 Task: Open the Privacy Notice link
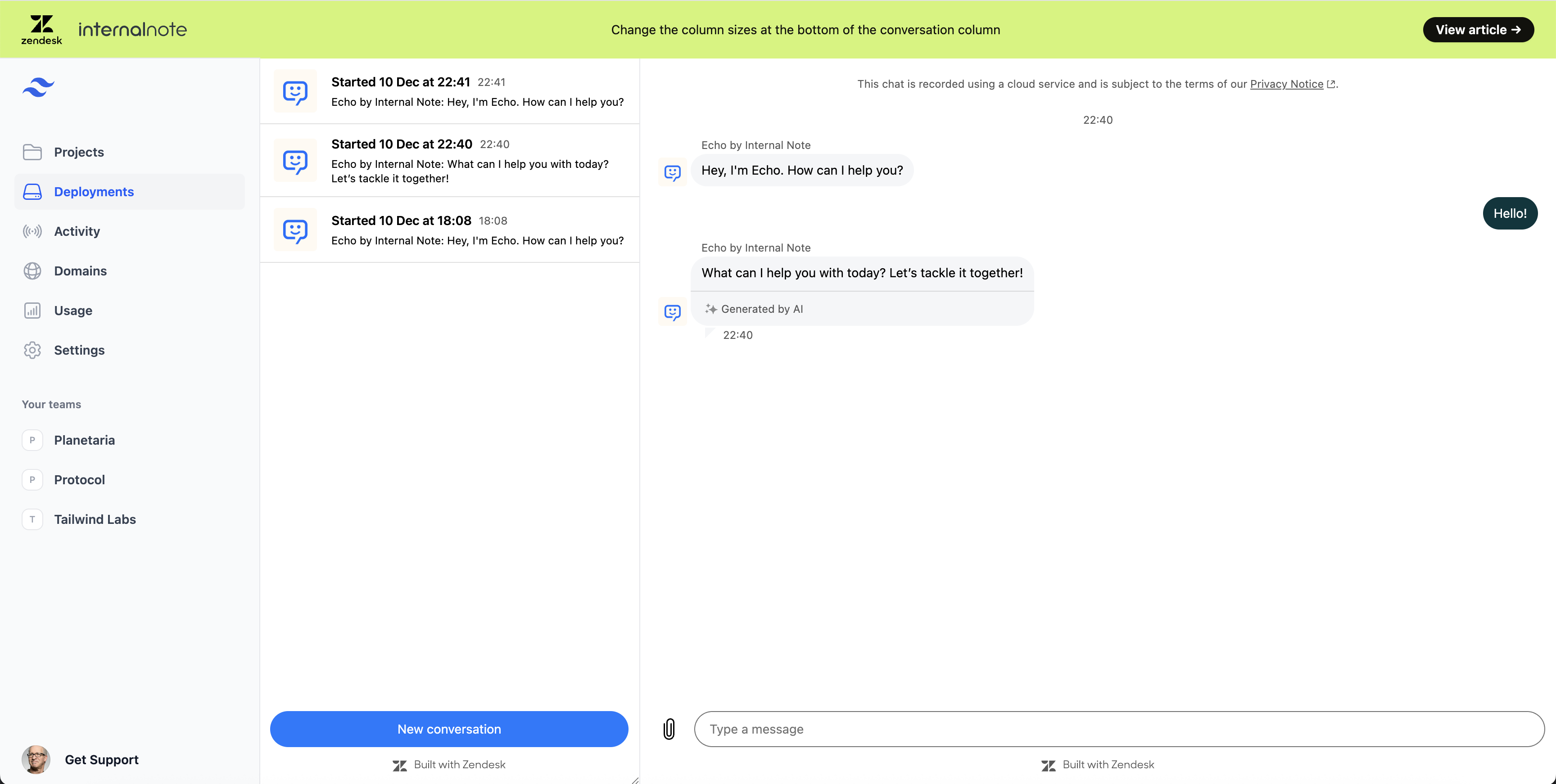click(x=1286, y=84)
